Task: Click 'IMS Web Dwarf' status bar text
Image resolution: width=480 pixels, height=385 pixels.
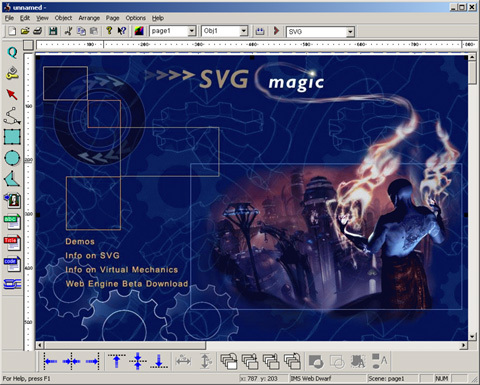Action: pos(311,379)
